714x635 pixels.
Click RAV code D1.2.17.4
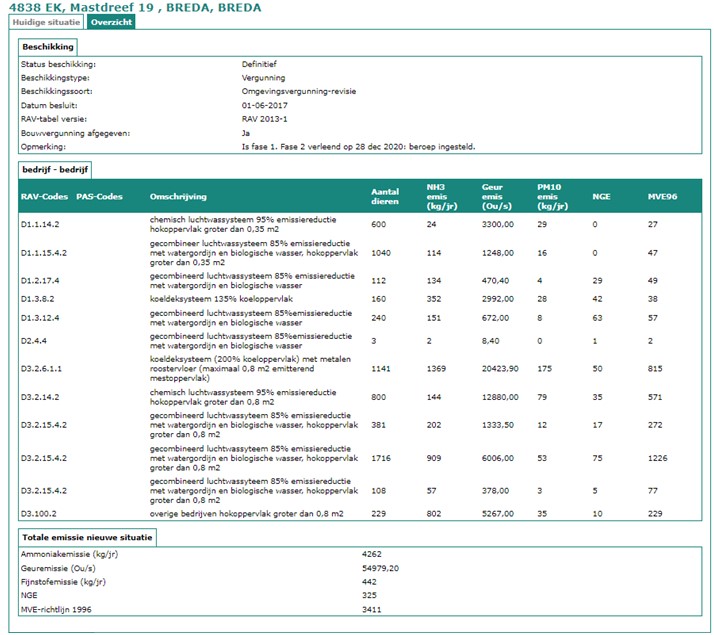pos(40,281)
